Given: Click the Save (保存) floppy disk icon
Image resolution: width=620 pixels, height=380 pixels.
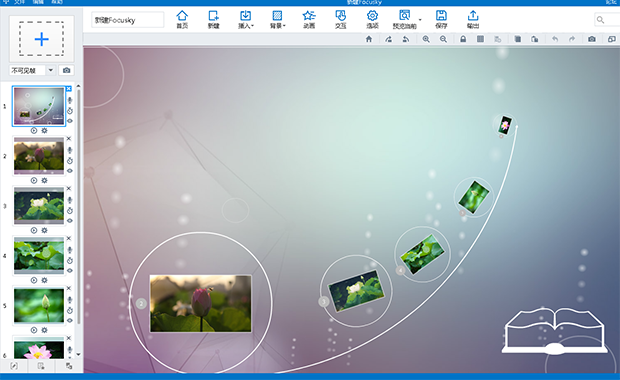Looking at the screenshot, I should pyautogui.click(x=441, y=19).
